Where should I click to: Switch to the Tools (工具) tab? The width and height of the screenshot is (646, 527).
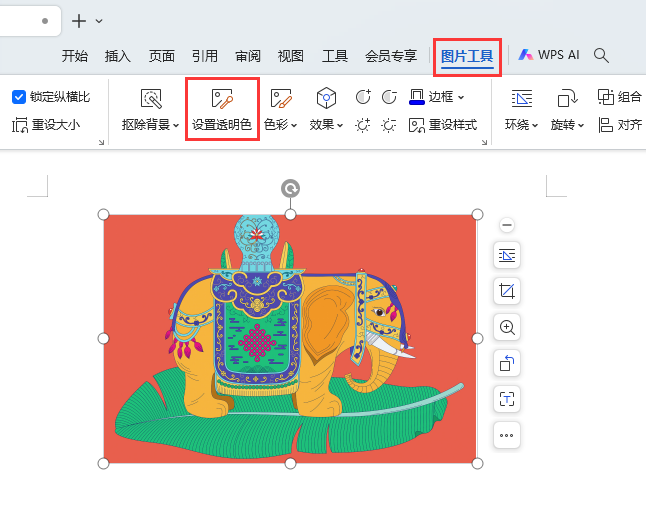335,56
